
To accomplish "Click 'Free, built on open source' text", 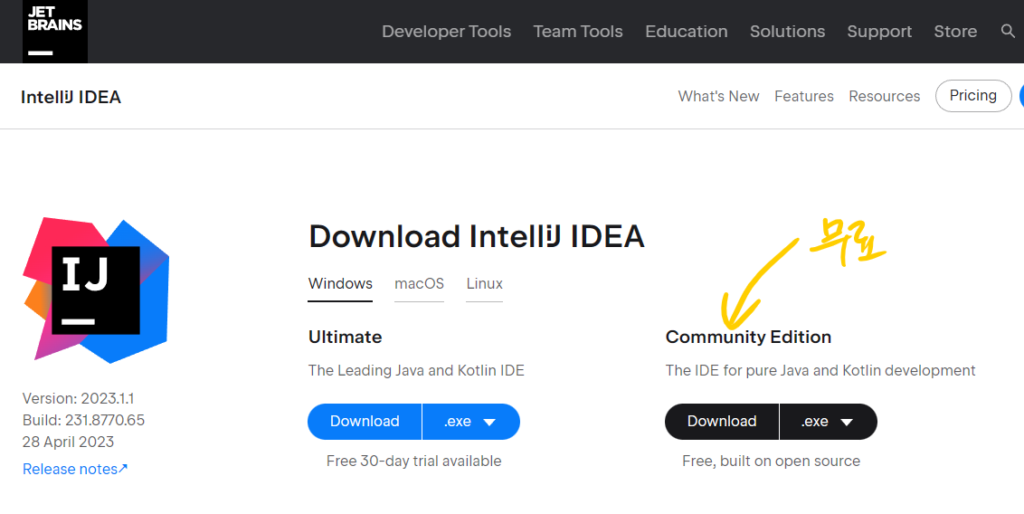I will coord(771,461).
